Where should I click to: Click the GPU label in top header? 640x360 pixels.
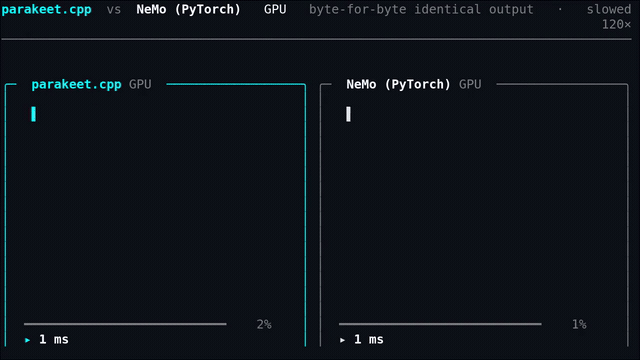[x=275, y=9]
